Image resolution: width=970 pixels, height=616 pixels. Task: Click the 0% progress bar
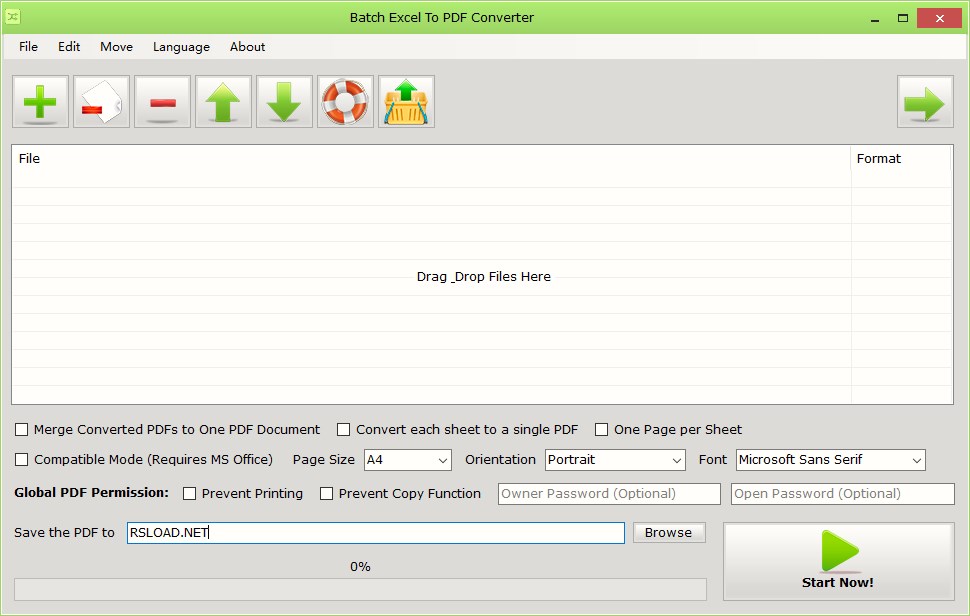pyautogui.click(x=360, y=588)
